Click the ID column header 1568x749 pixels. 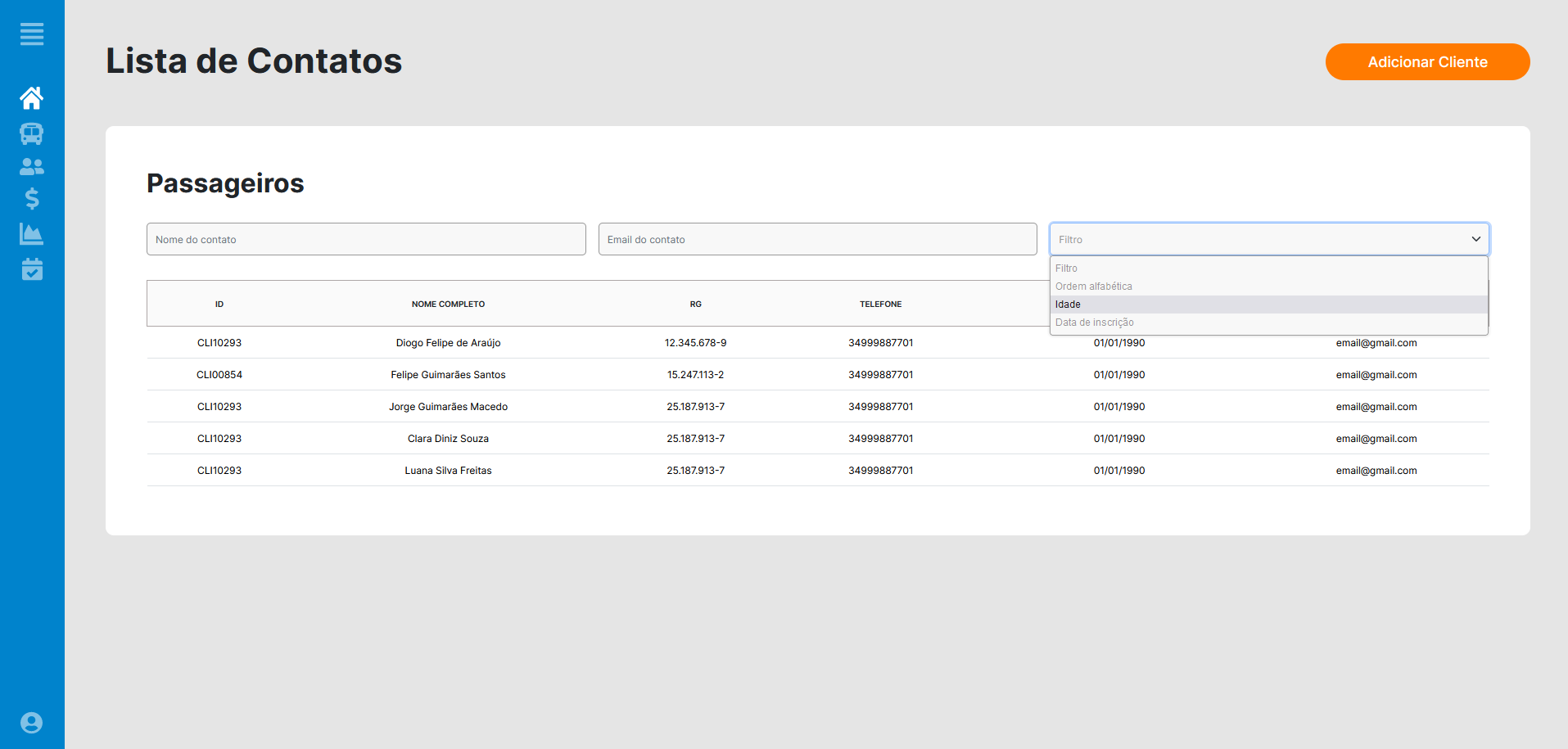pos(219,305)
